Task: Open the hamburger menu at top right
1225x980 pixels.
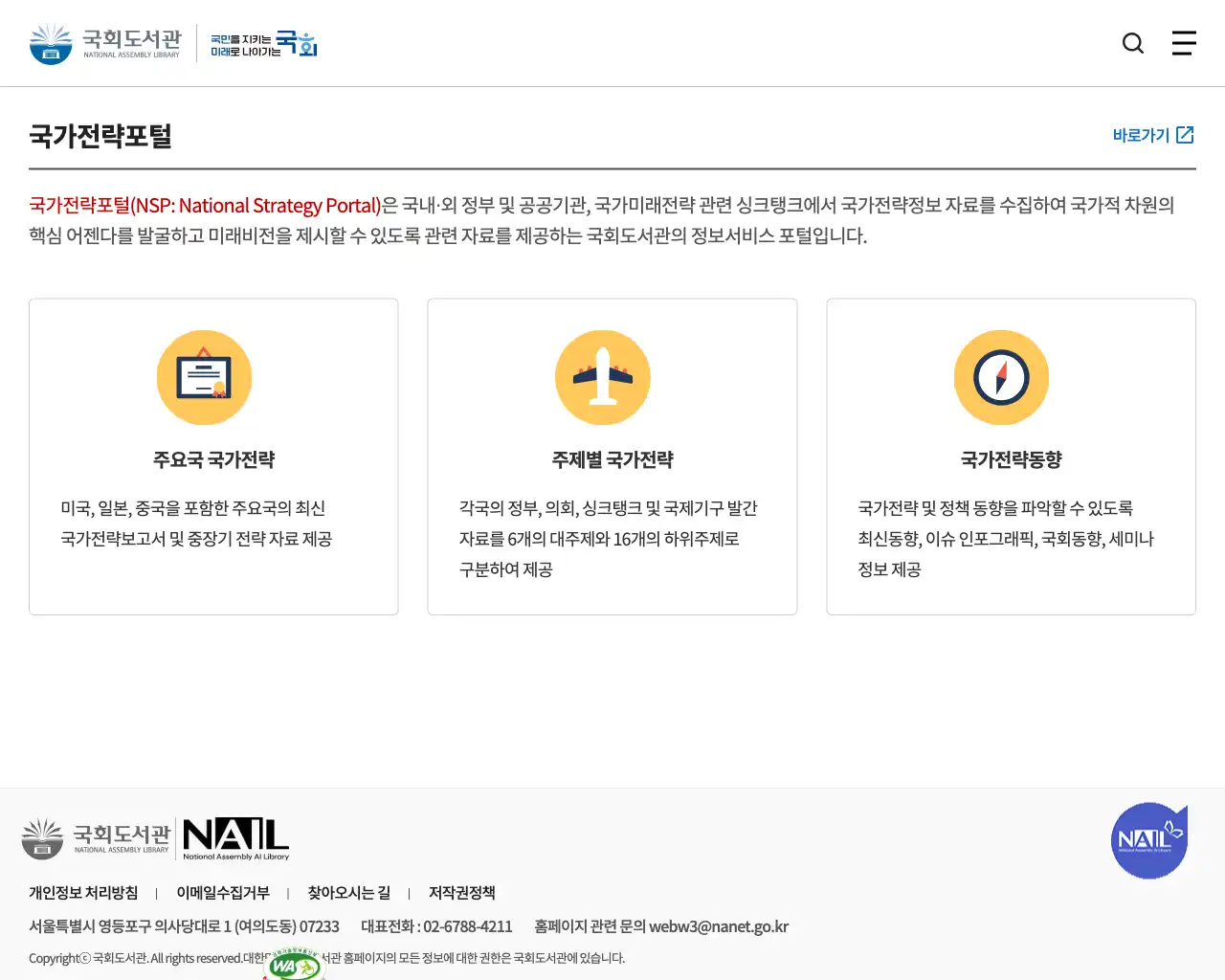Action: 1184,43
